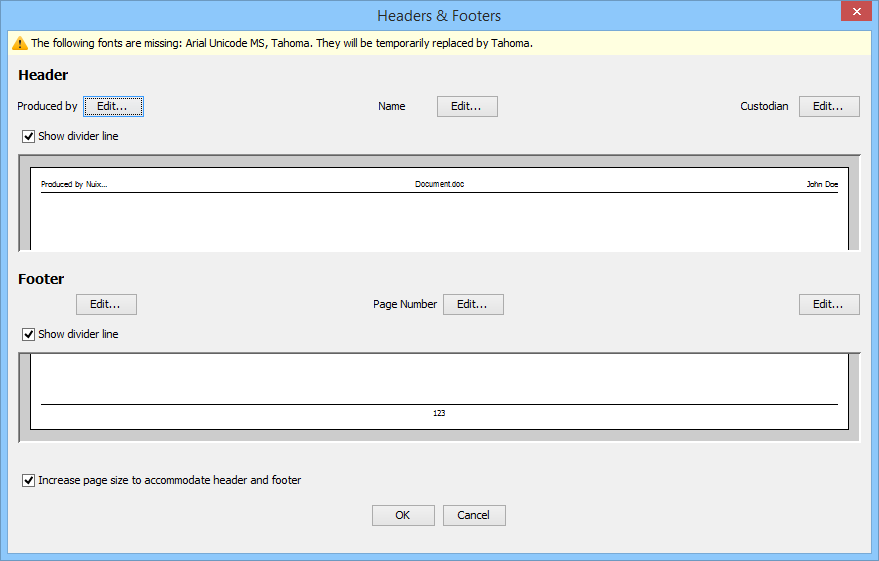Image resolution: width=879 pixels, height=561 pixels.
Task: Click the missing fonts warning message
Action: pos(282,43)
